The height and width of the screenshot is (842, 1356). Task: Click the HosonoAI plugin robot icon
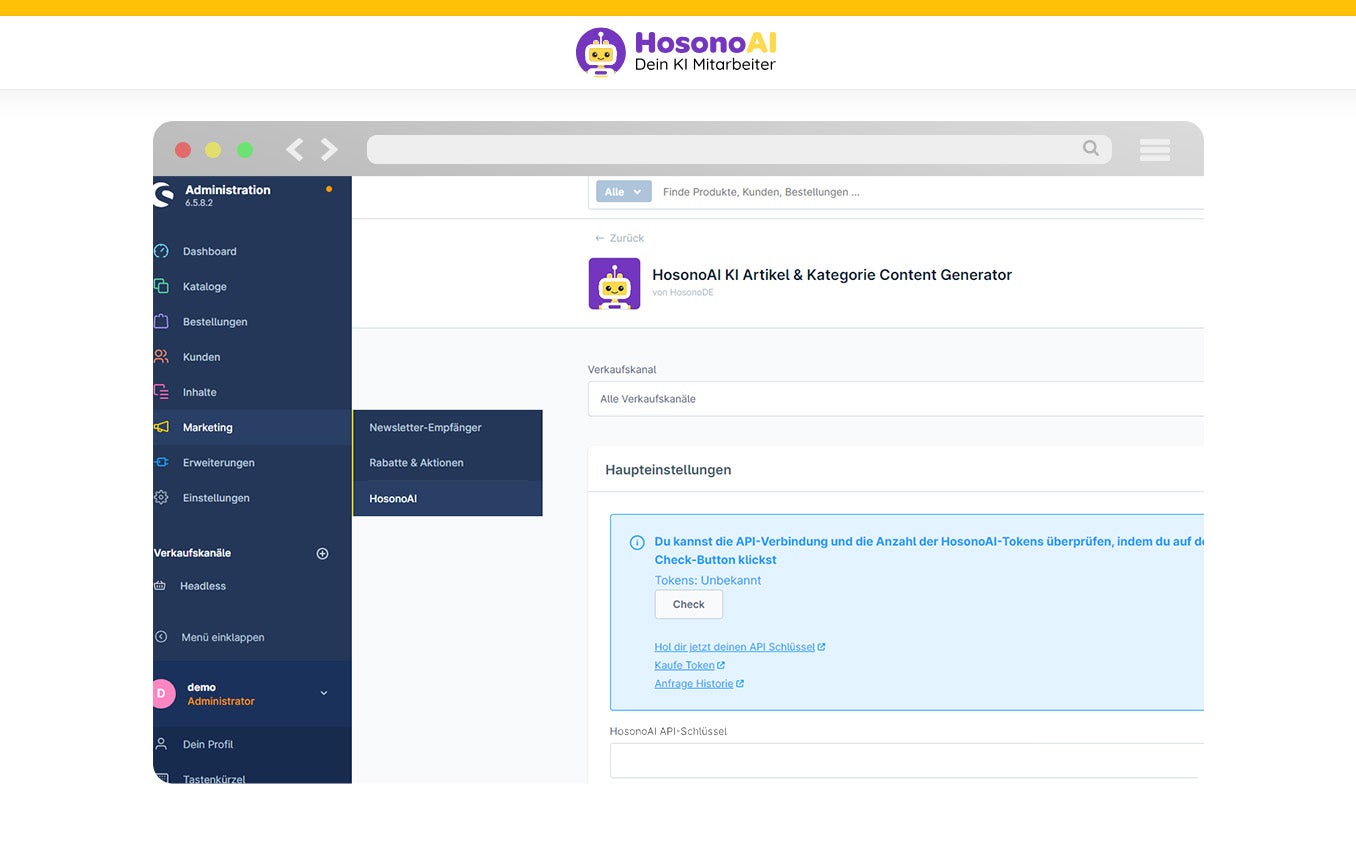pos(614,284)
